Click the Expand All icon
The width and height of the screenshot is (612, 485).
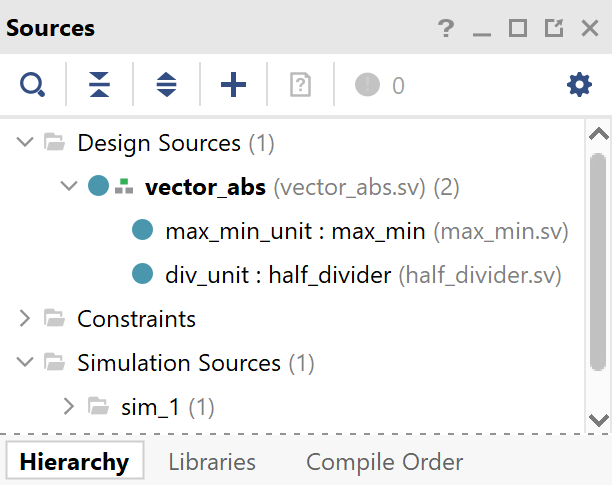pos(166,85)
